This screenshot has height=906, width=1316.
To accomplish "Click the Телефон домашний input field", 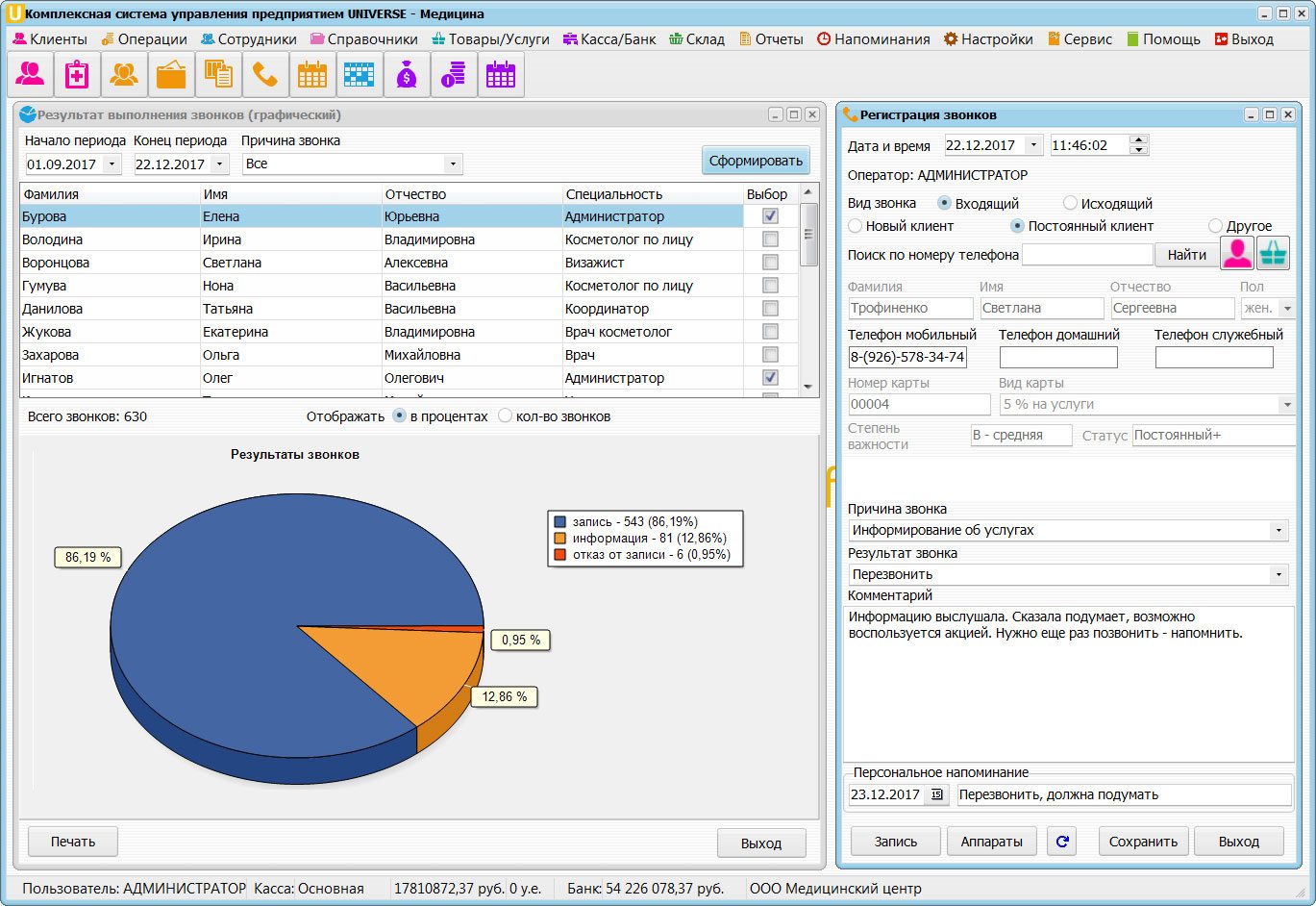I will pos(1058,357).
